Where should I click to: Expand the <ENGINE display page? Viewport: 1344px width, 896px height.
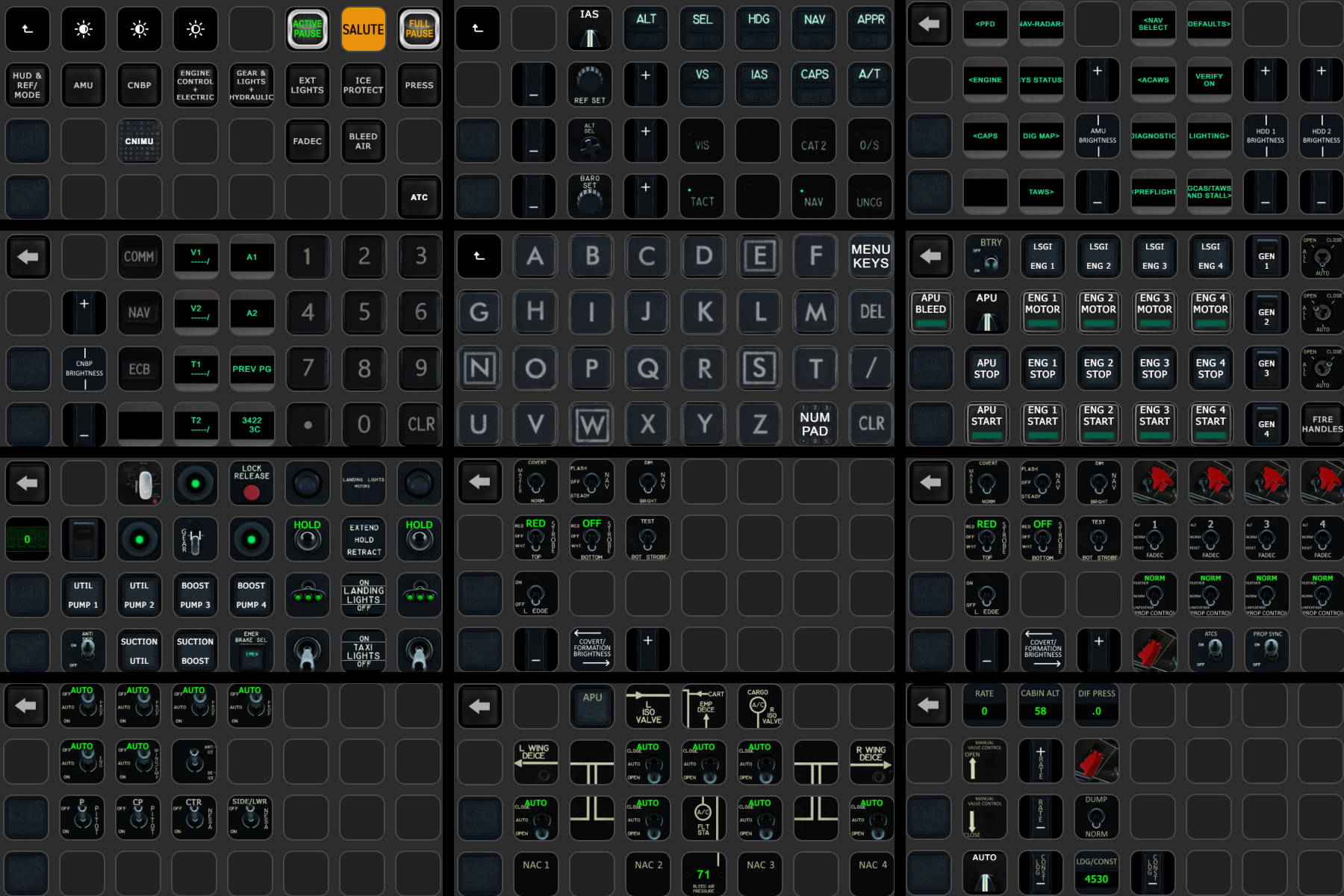point(985,80)
